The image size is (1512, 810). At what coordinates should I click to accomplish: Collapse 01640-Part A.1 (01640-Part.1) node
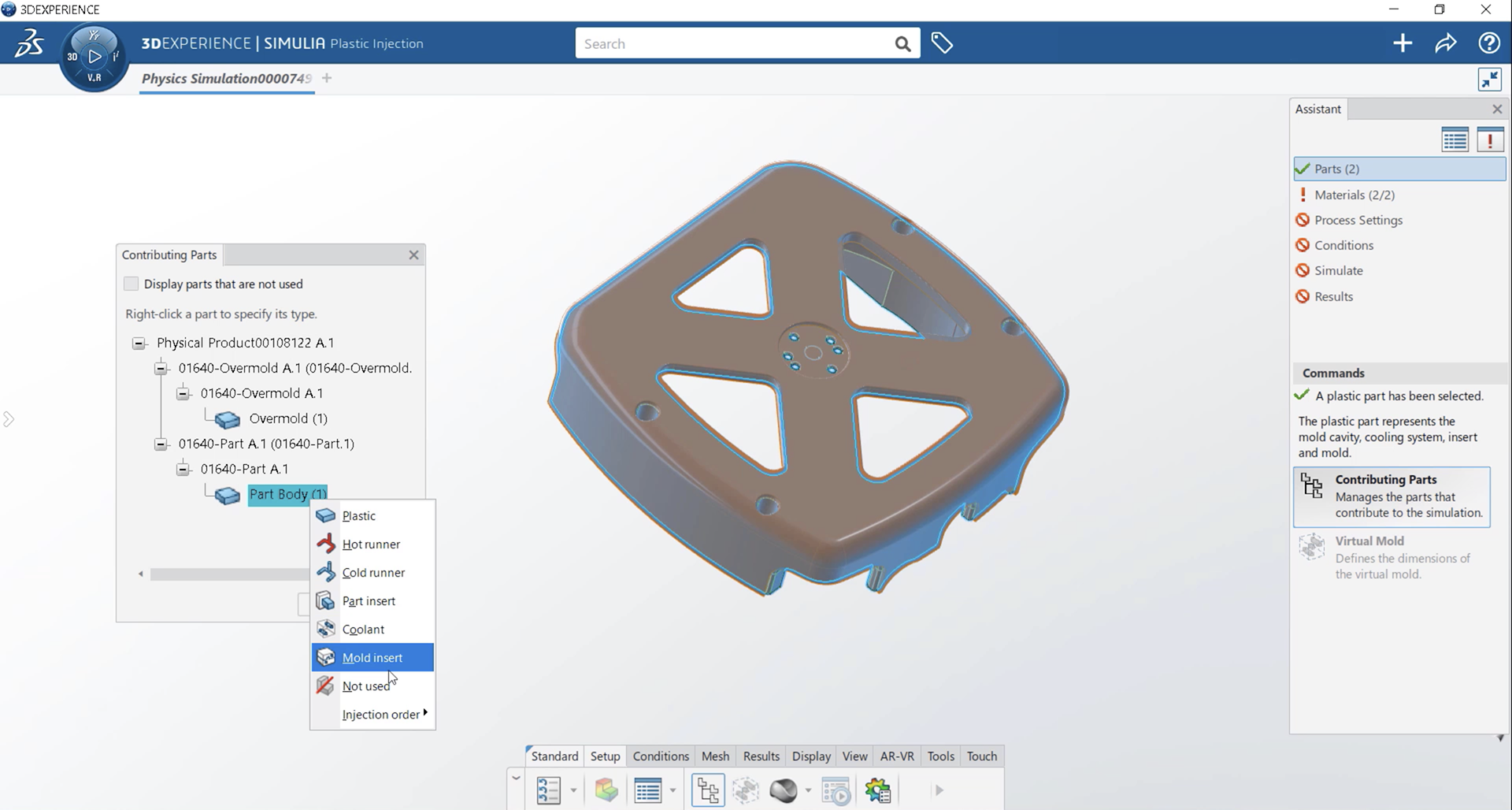coord(161,444)
